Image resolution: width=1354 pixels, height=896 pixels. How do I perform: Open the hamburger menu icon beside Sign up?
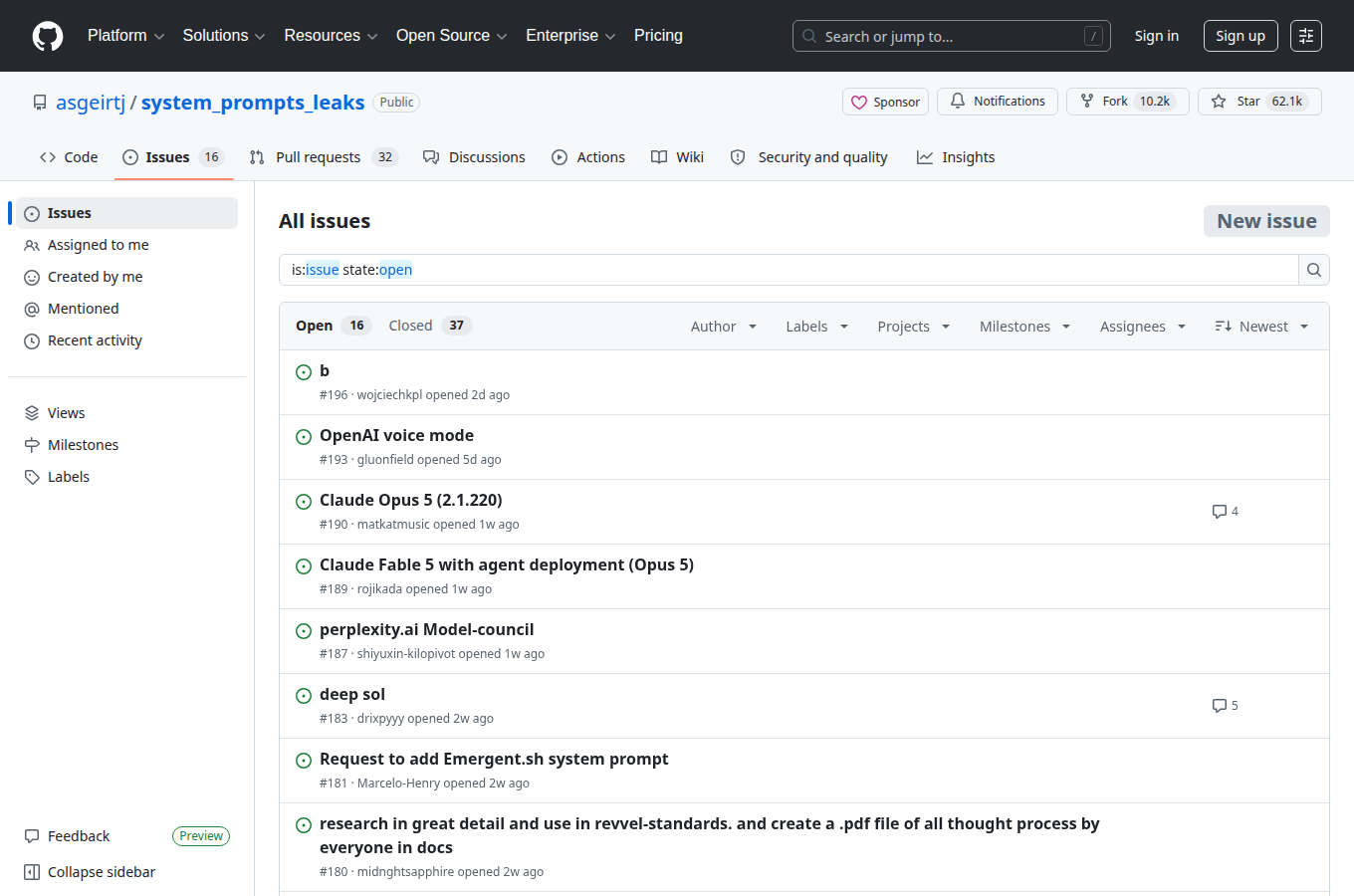[x=1306, y=36]
